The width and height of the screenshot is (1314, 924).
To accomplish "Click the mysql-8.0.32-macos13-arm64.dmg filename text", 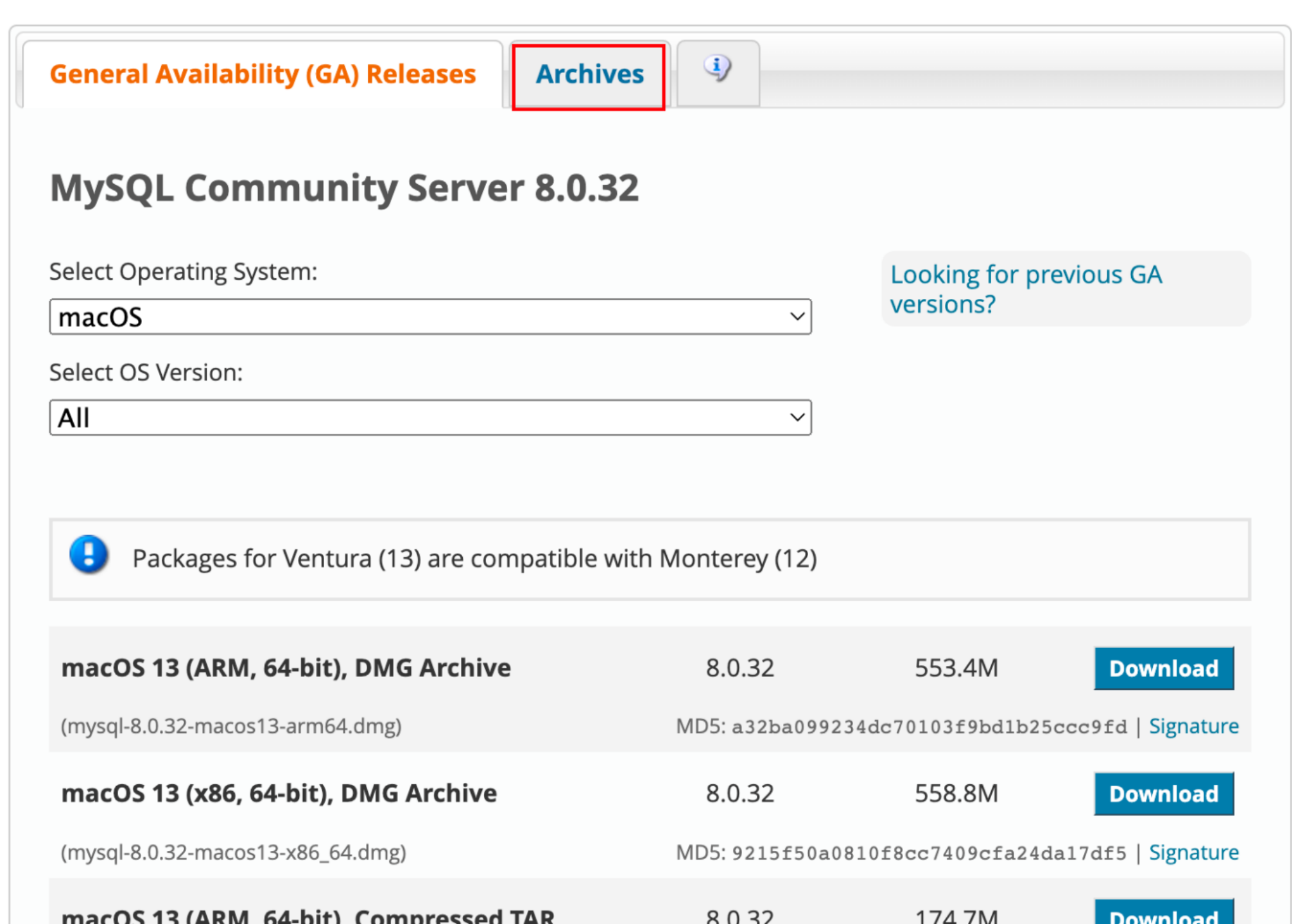I will (x=231, y=726).
